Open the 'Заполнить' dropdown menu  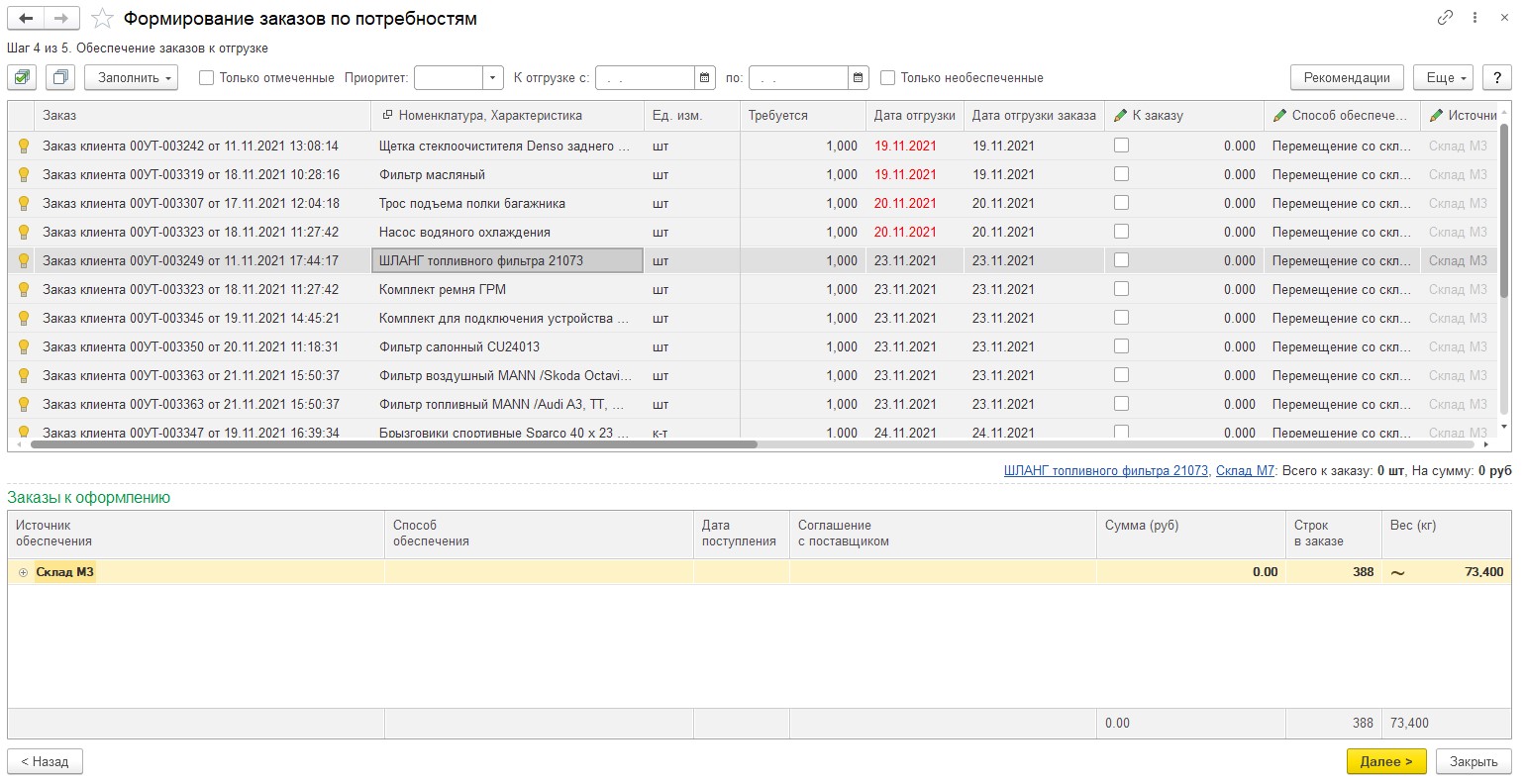click(131, 77)
